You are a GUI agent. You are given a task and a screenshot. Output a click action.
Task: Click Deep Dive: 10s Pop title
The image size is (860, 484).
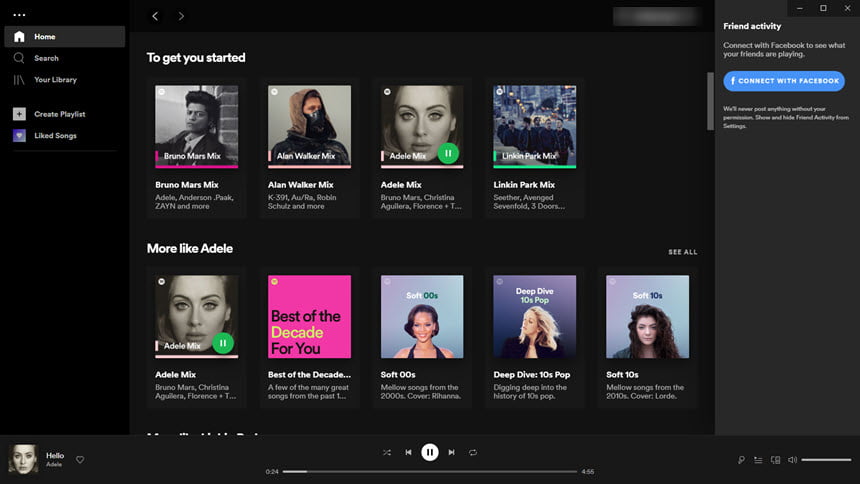pyautogui.click(x=531, y=375)
